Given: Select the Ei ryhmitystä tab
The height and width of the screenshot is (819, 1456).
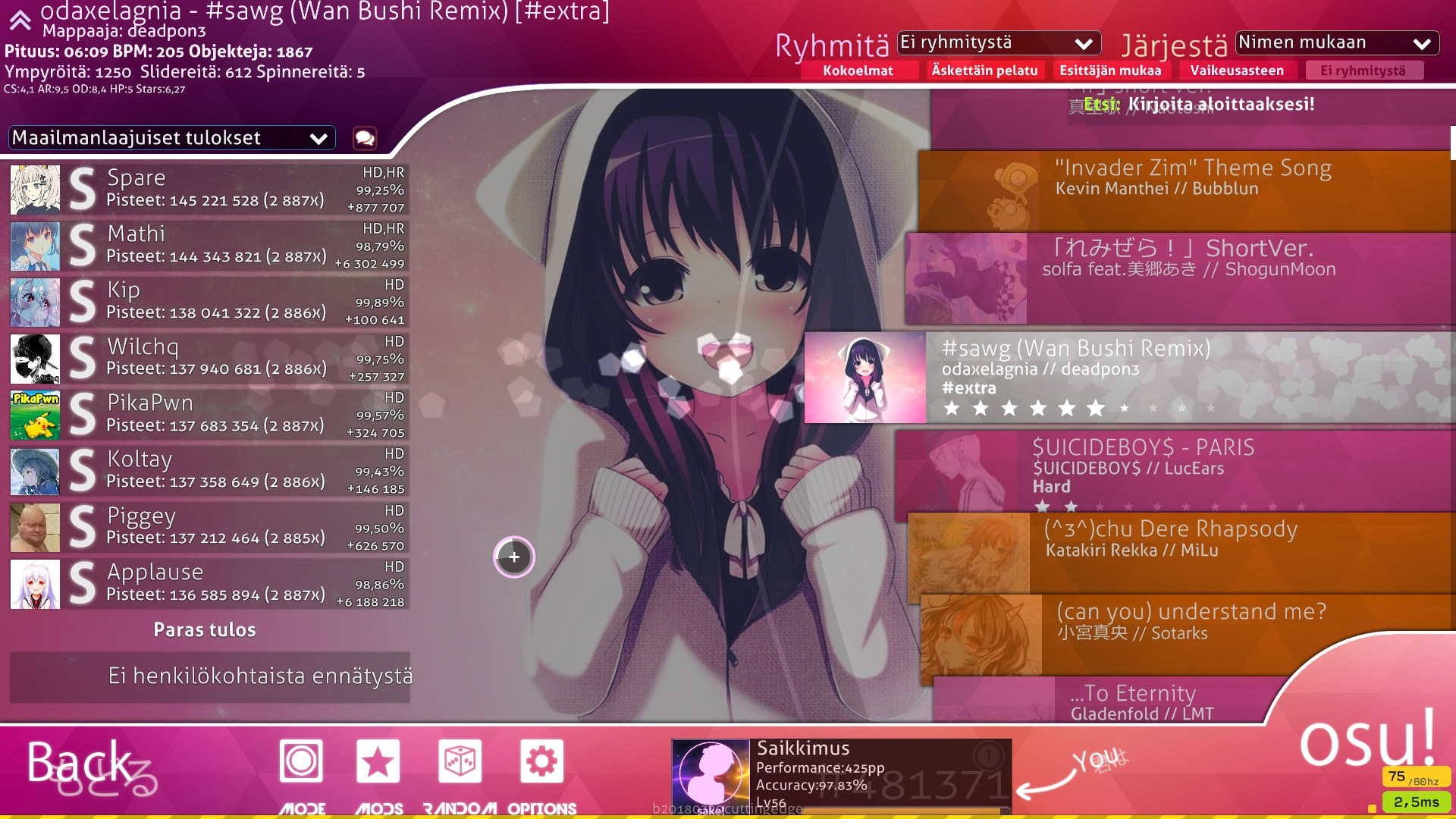Looking at the screenshot, I should pyautogui.click(x=1363, y=71).
